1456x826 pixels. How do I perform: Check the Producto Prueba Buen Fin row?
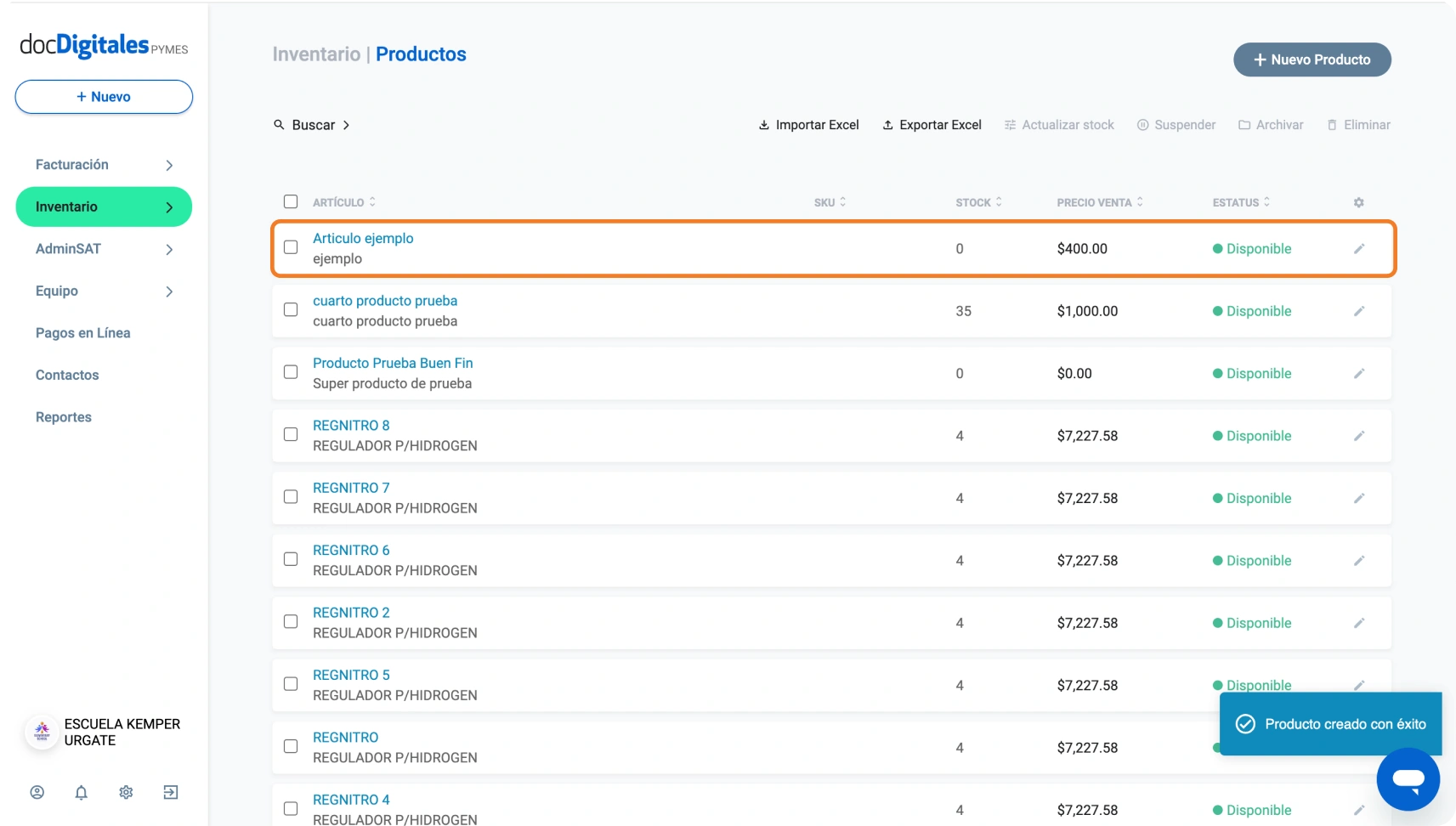coord(291,372)
